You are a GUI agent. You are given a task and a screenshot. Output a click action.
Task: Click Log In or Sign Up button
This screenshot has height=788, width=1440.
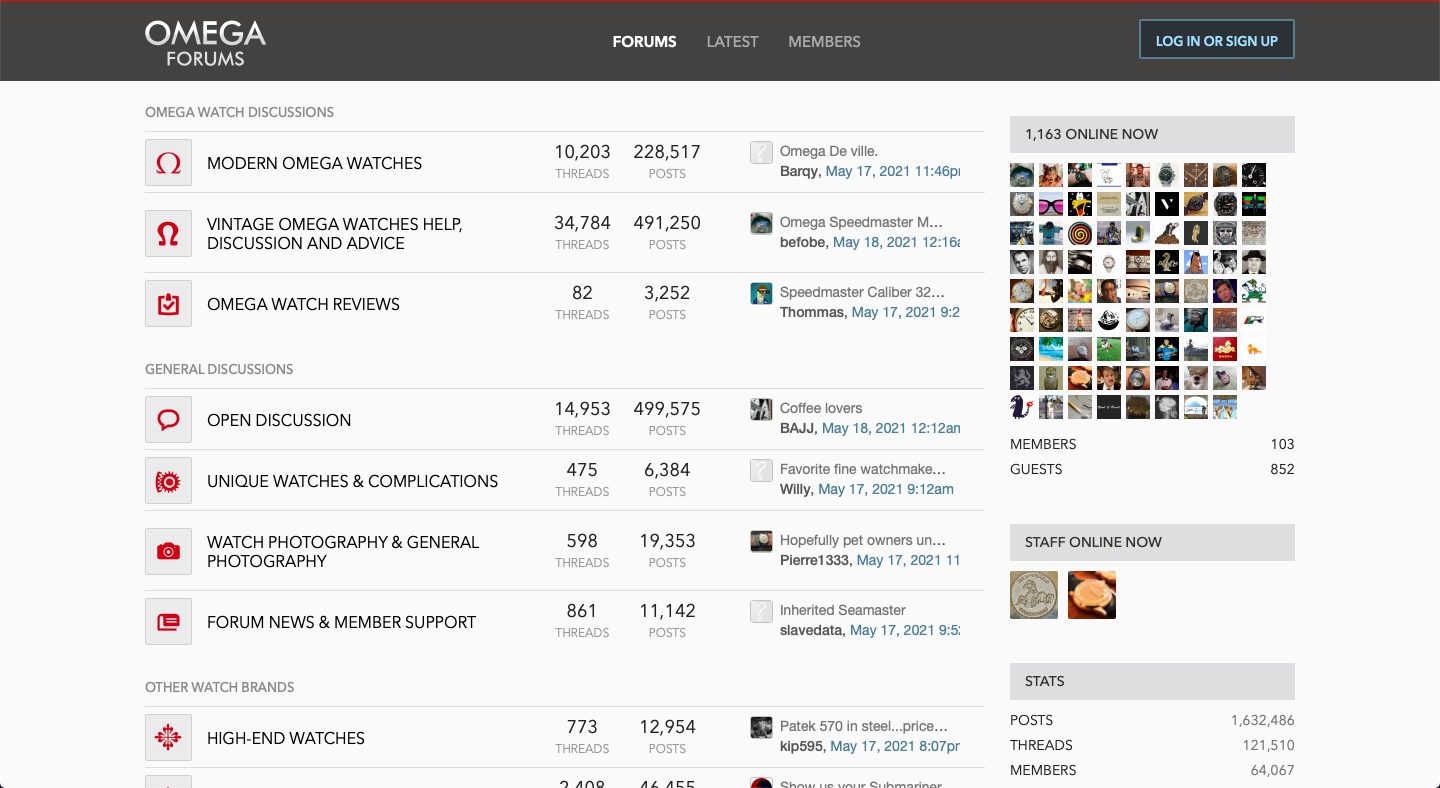tap(1217, 40)
